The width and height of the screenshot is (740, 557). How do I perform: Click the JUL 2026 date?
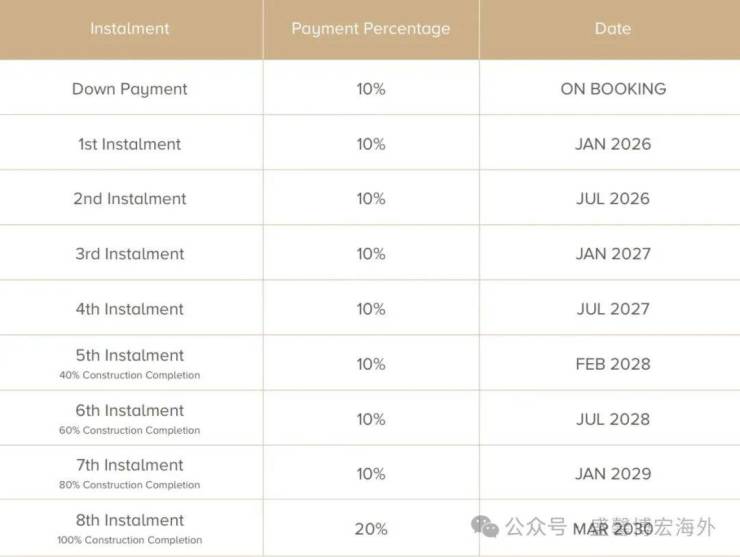pyautogui.click(x=613, y=199)
